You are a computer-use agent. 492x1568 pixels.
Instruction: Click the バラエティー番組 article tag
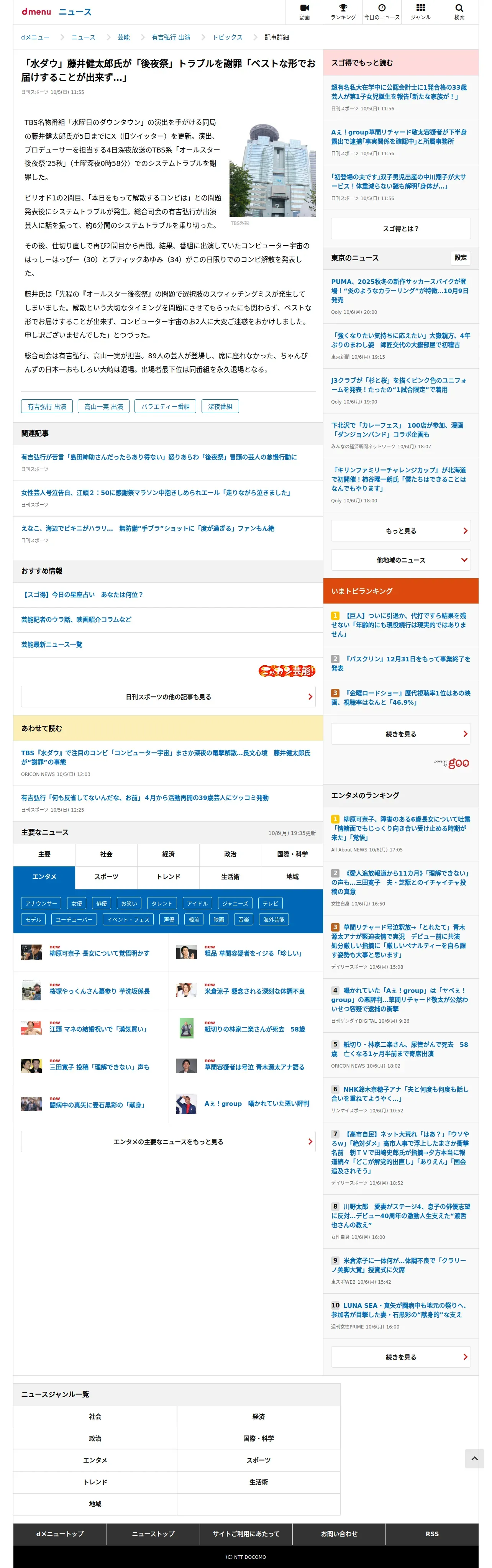(166, 407)
